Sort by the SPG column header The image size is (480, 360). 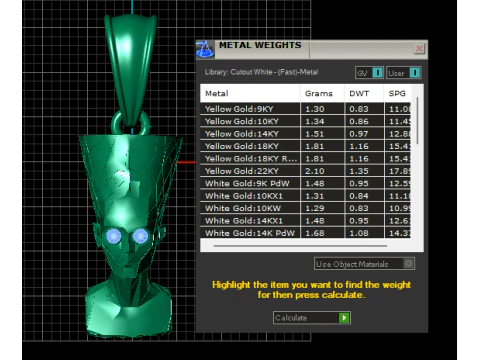(397, 93)
